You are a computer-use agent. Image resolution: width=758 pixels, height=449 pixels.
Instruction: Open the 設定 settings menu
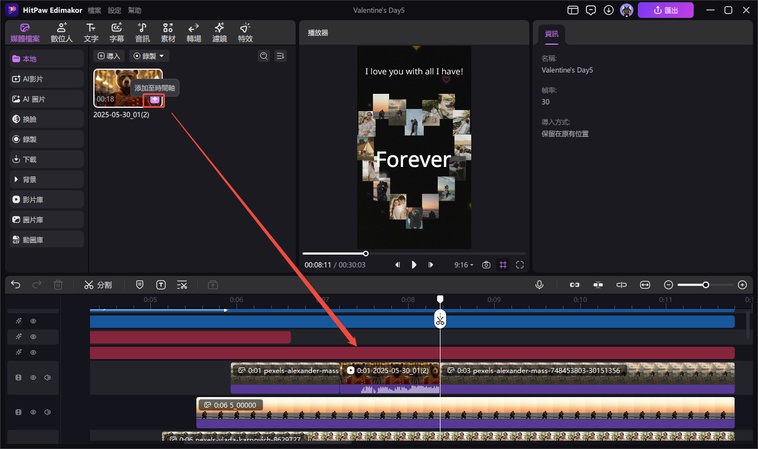pyautogui.click(x=115, y=10)
